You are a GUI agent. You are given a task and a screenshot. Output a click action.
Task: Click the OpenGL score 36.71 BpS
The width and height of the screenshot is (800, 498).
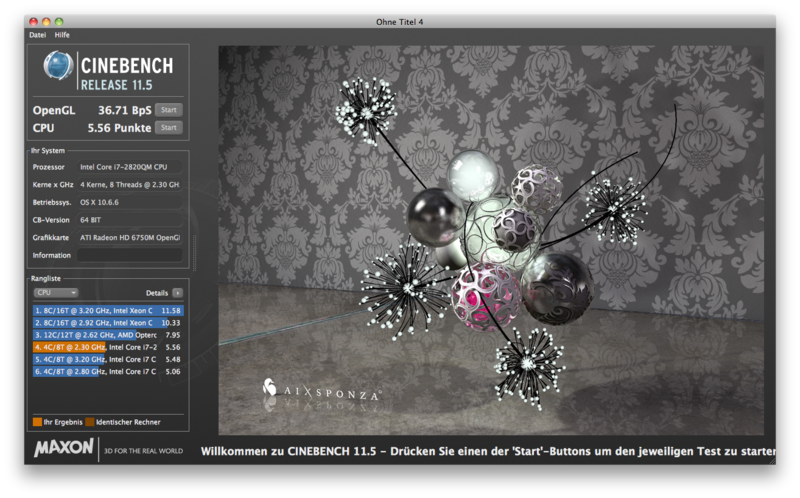(124, 110)
